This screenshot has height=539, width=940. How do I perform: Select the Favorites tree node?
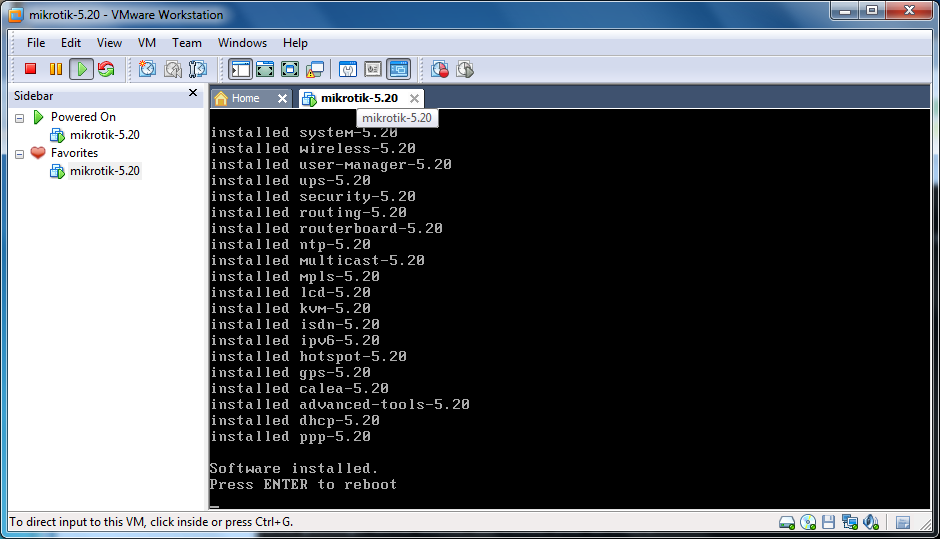pyautogui.click(x=74, y=153)
